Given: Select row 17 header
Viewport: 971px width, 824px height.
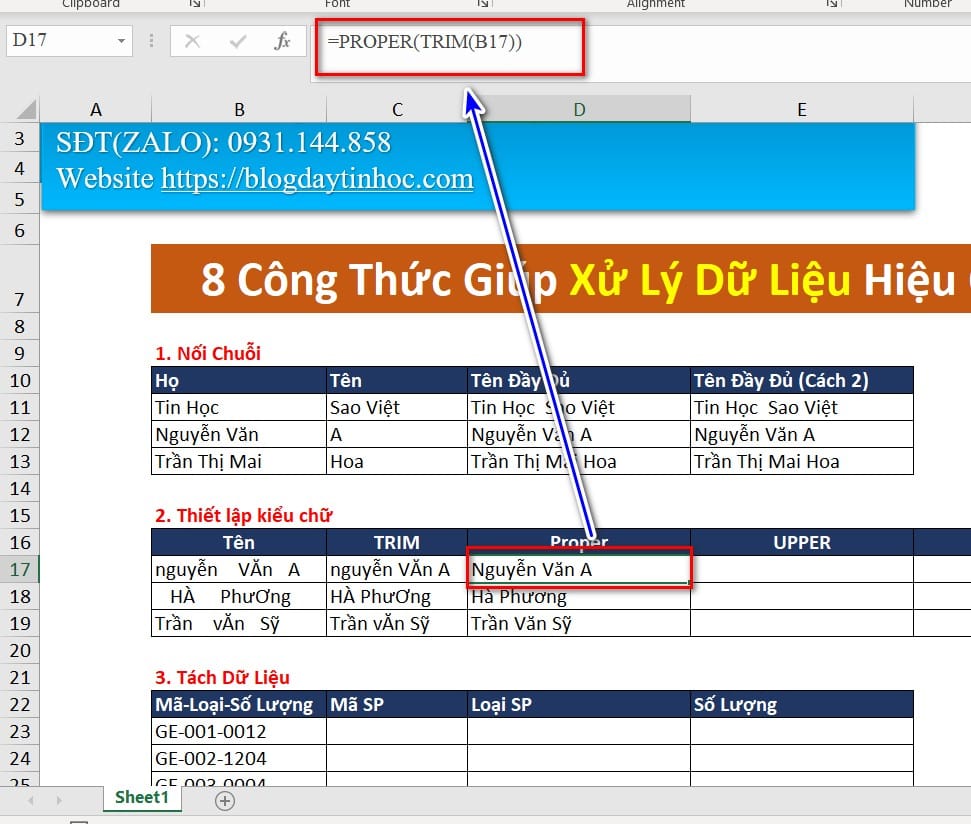Looking at the screenshot, I should [x=20, y=570].
